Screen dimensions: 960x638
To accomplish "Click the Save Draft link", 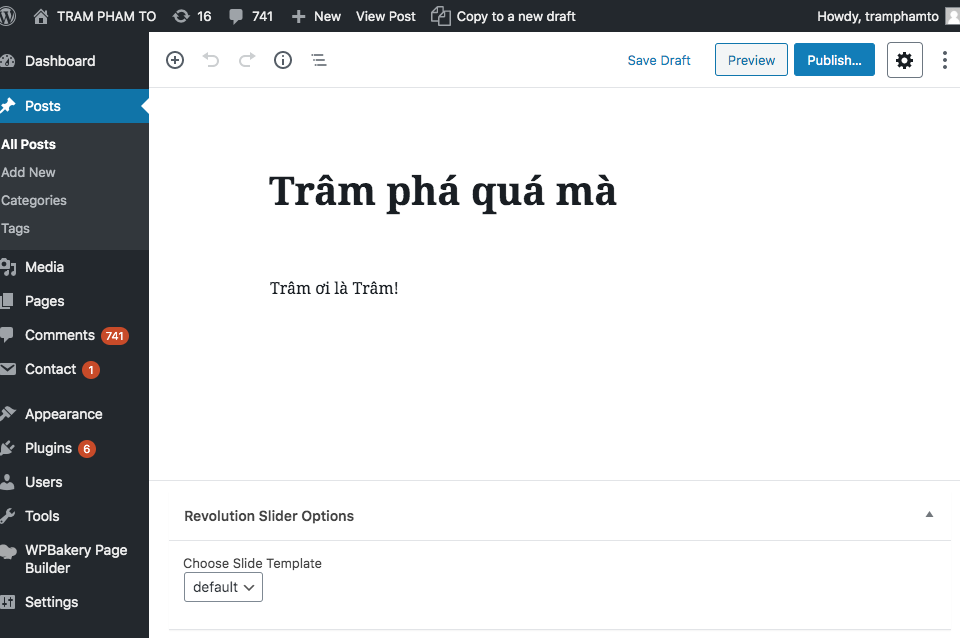I will 659,60.
